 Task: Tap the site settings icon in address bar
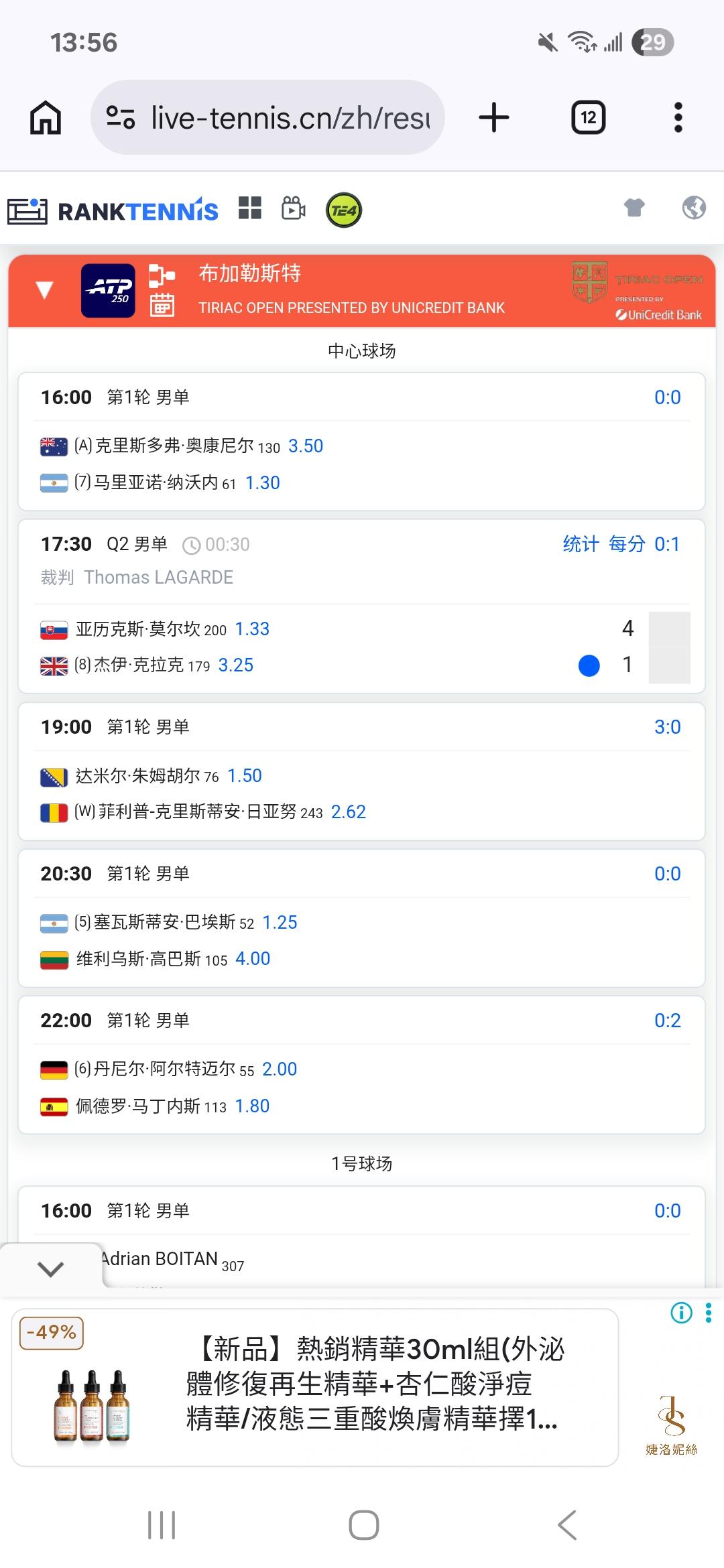tap(121, 118)
